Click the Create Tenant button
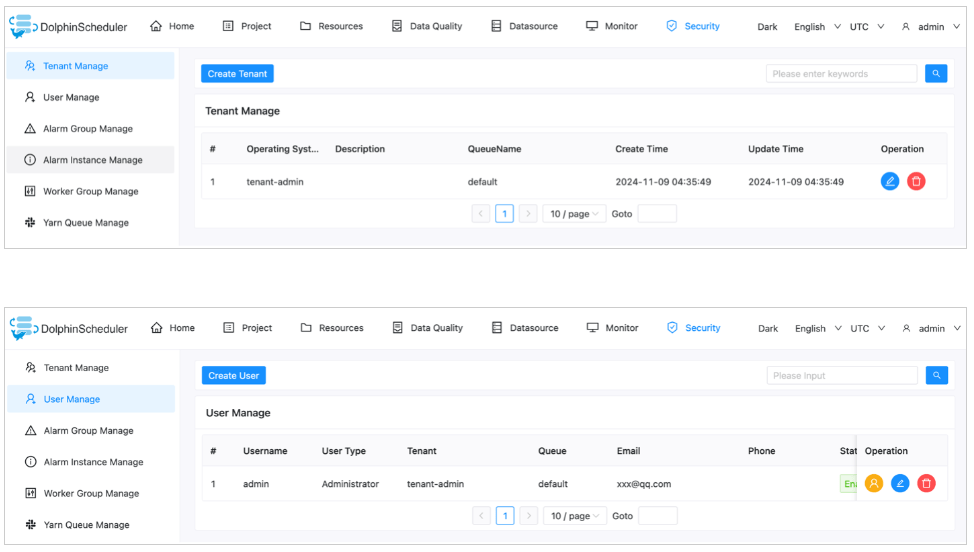The height and width of the screenshot is (552, 974). (x=237, y=74)
